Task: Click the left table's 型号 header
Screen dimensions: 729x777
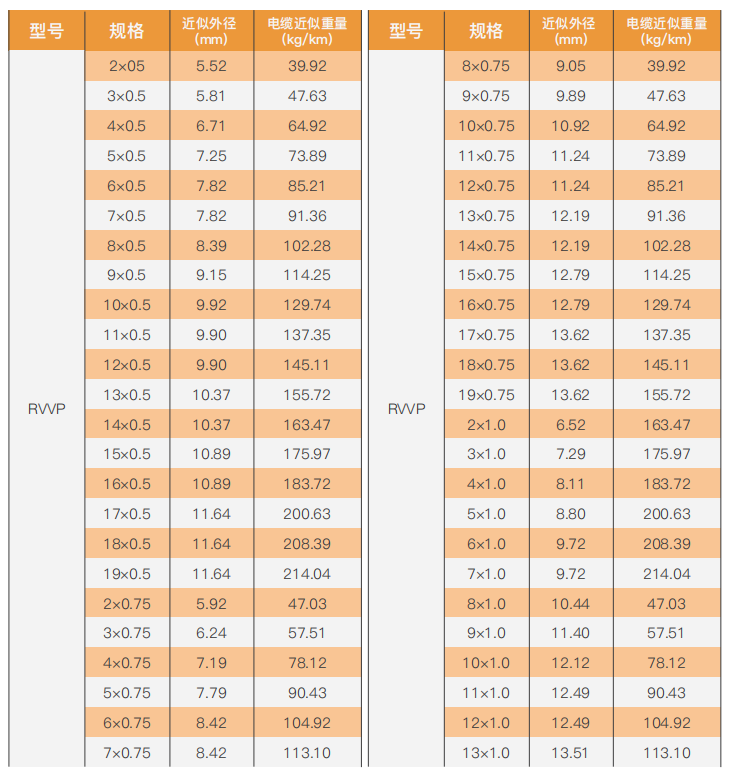Action: point(47,31)
